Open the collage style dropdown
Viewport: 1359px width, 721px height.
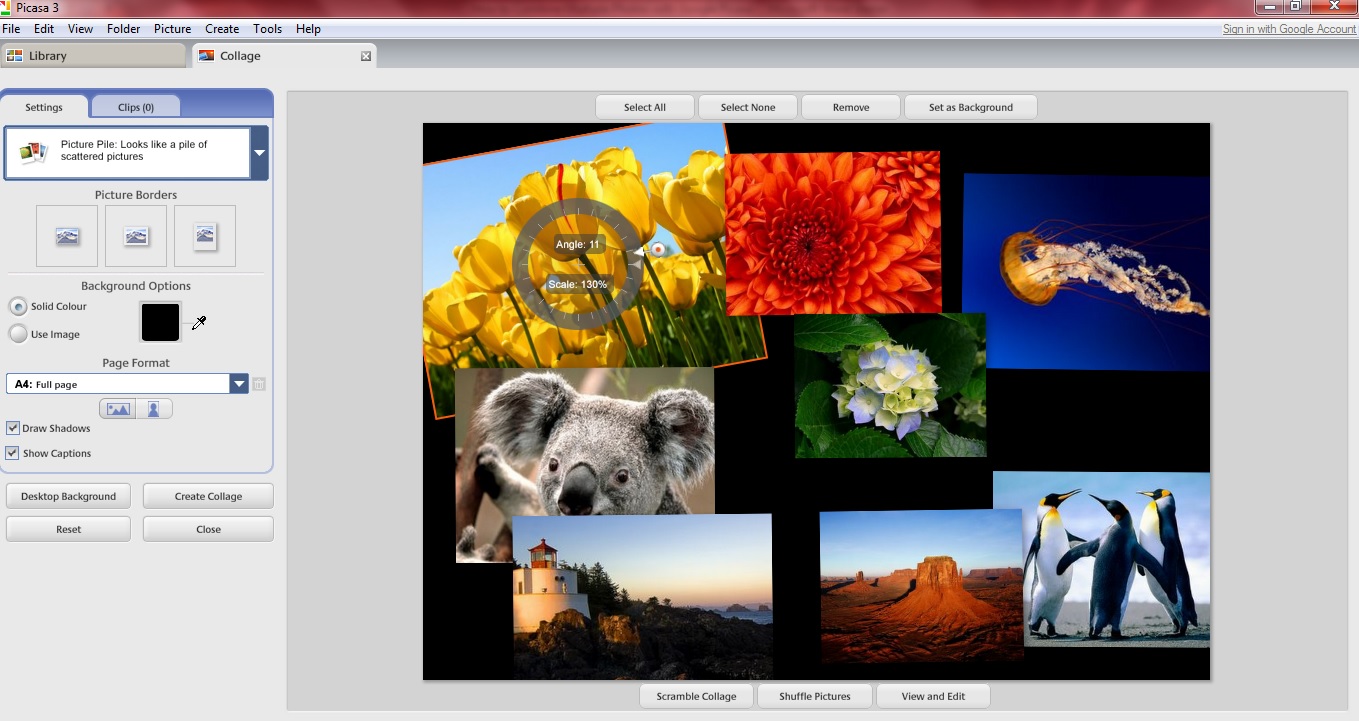point(259,152)
